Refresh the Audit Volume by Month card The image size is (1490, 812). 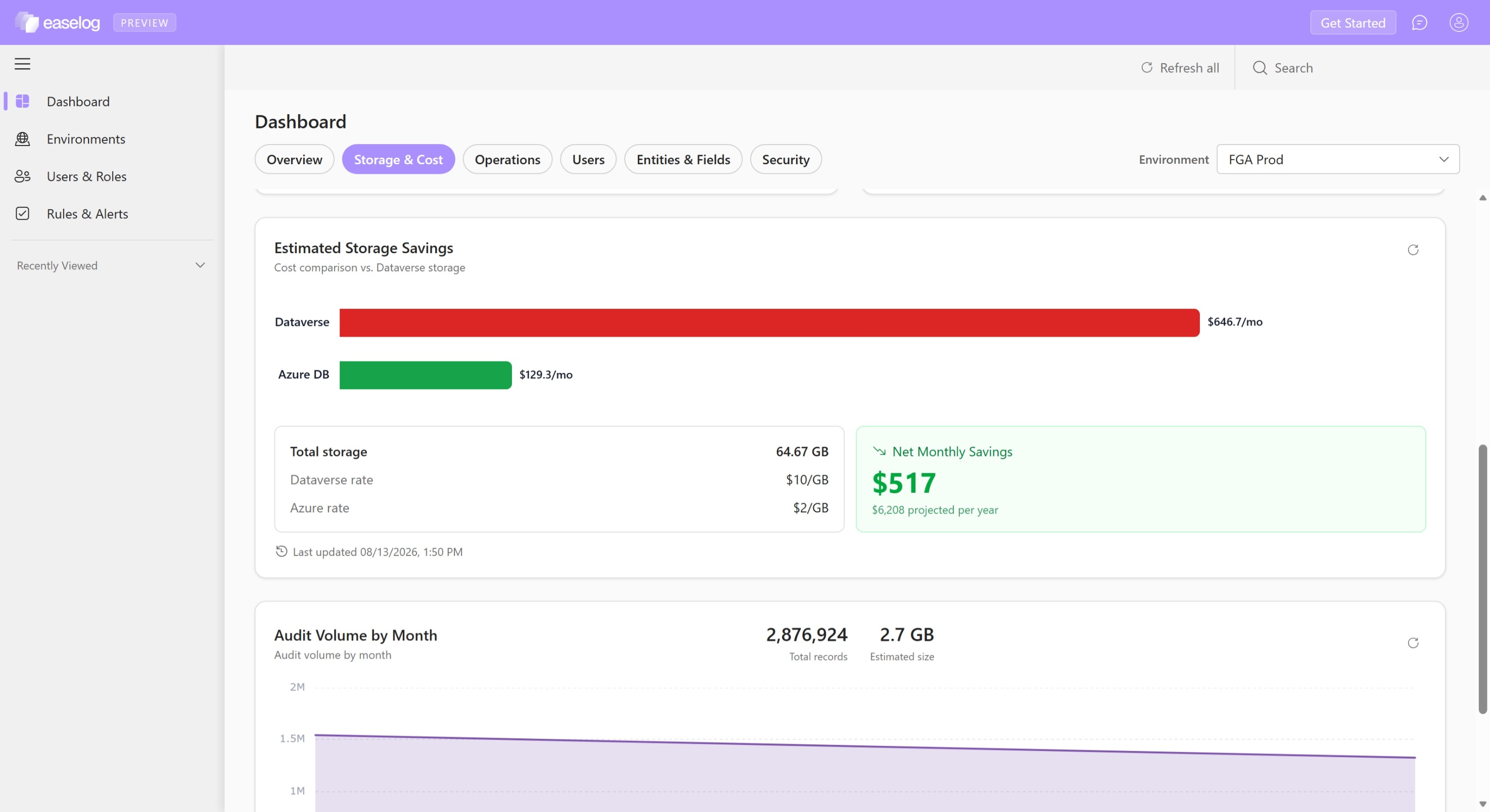pos(1413,643)
